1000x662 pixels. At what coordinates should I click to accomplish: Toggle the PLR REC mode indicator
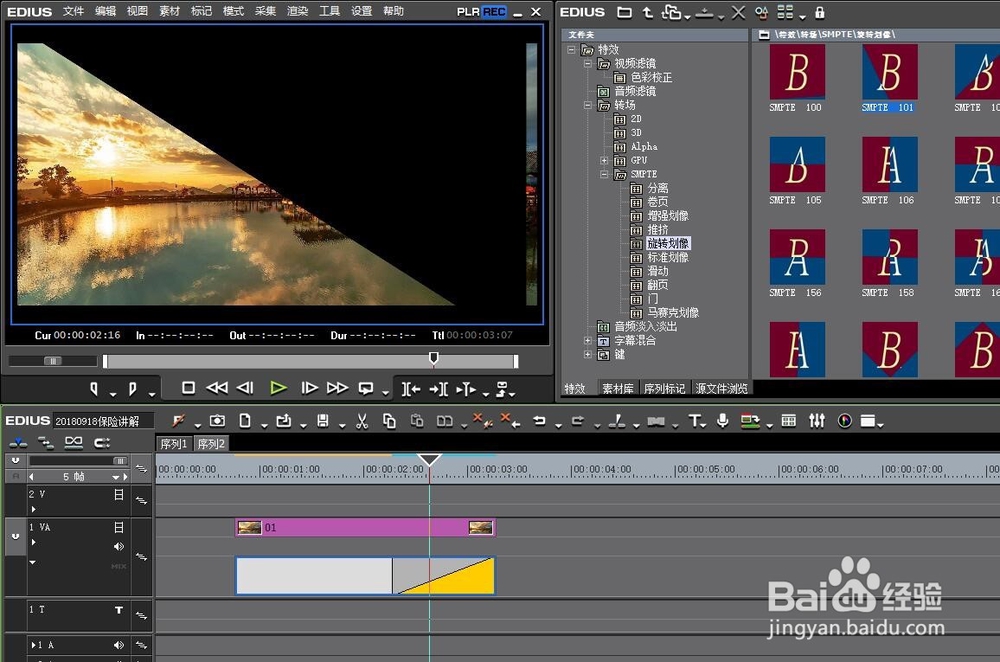pos(482,11)
